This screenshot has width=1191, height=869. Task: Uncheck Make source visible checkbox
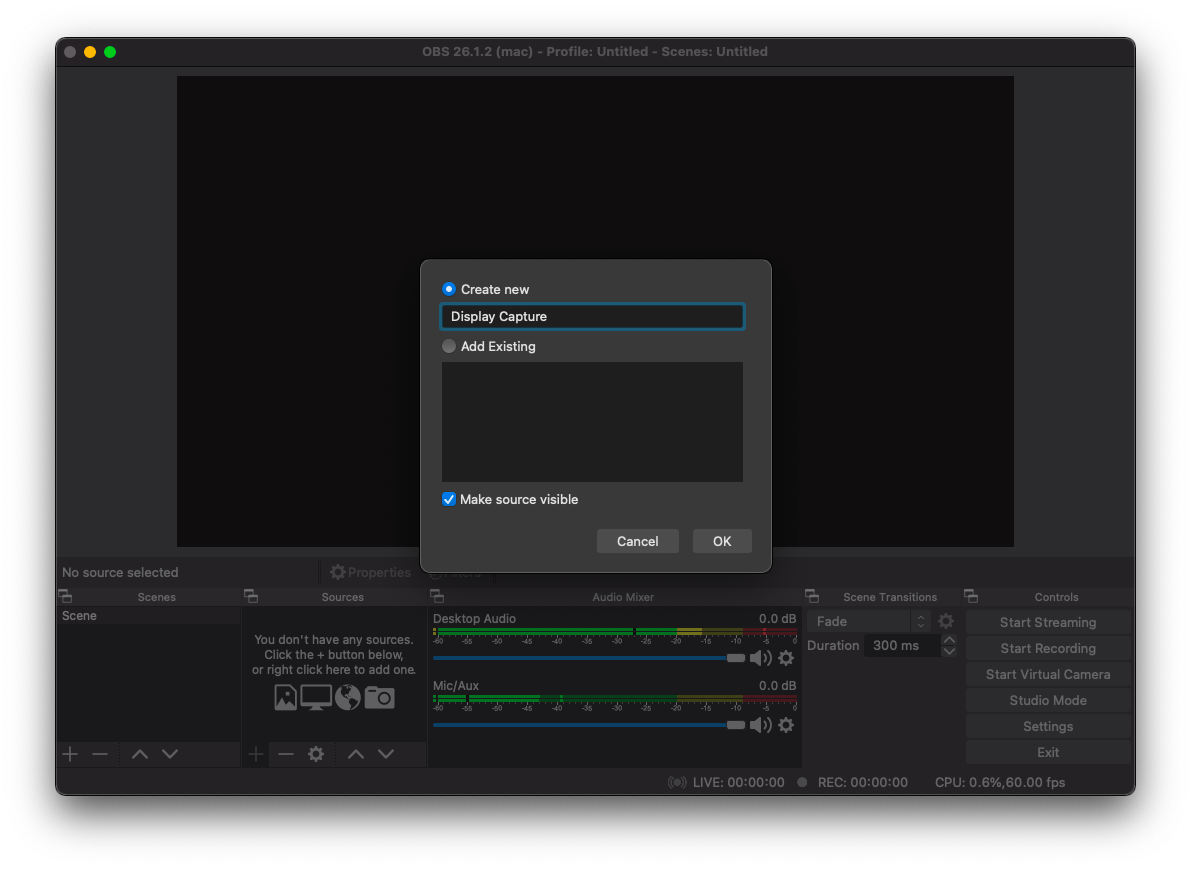(x=449, y=499)
